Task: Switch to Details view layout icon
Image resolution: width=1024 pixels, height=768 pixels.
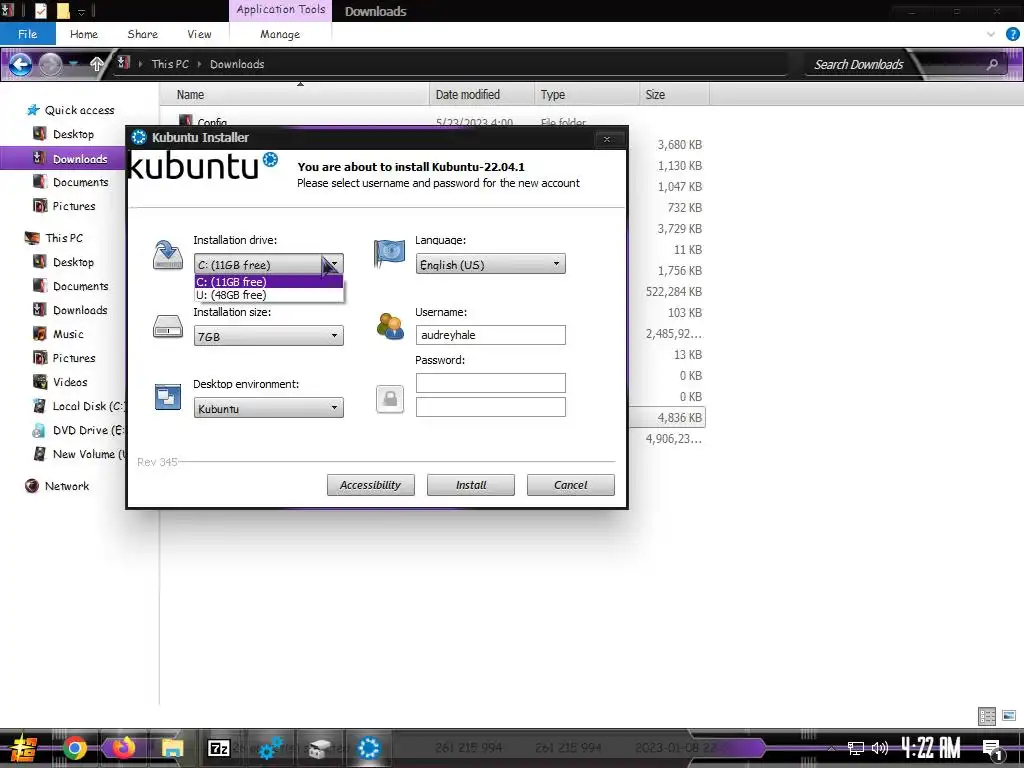Action: pos(987,716)
